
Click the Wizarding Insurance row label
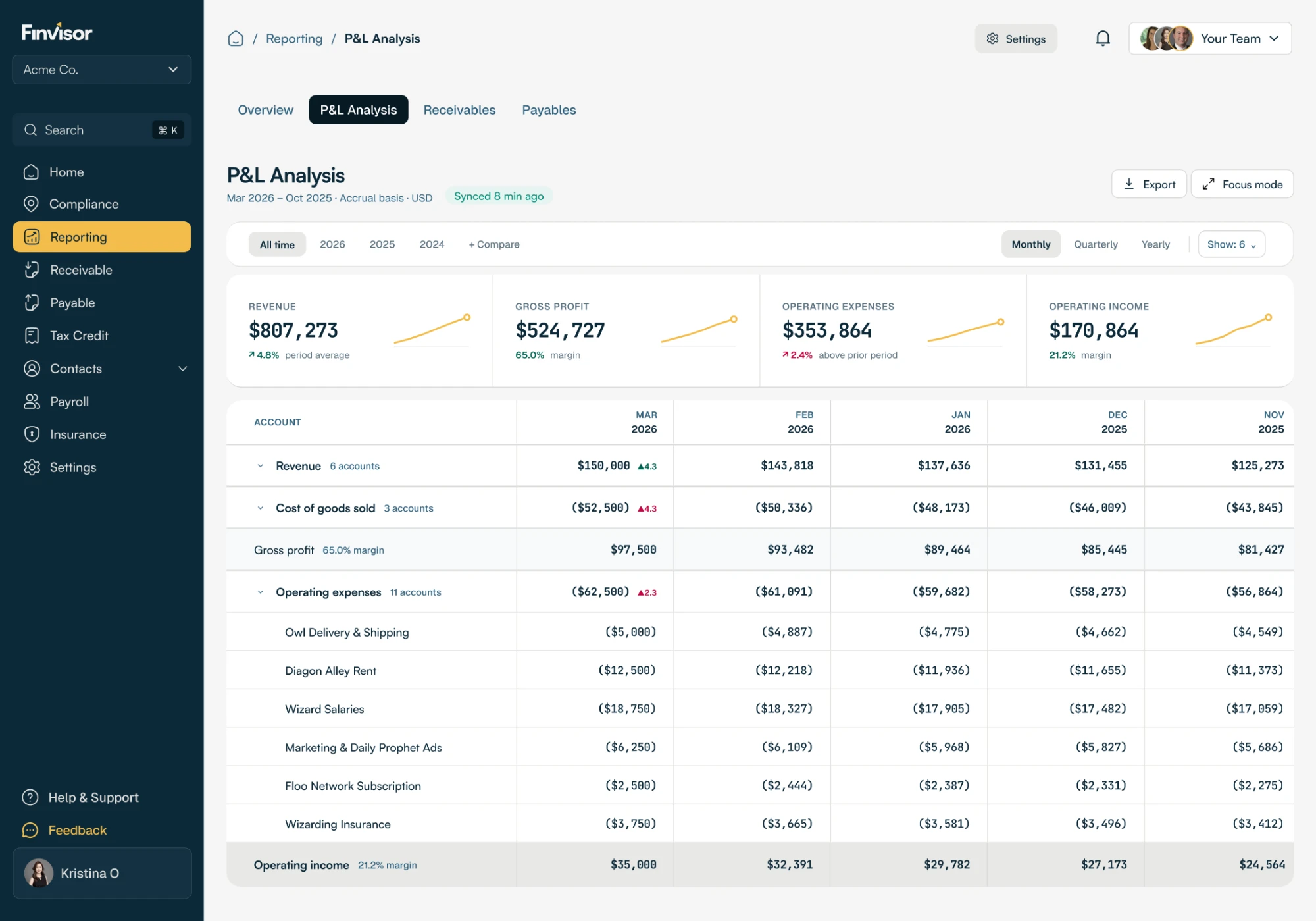coord(338,824)
